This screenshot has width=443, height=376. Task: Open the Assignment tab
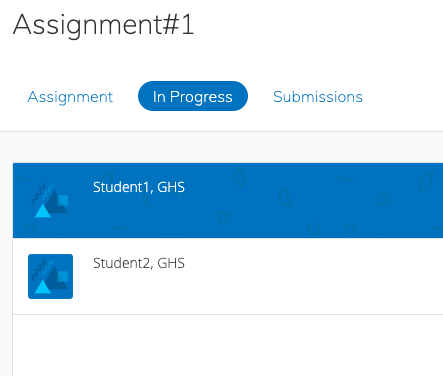coord(70,97)
